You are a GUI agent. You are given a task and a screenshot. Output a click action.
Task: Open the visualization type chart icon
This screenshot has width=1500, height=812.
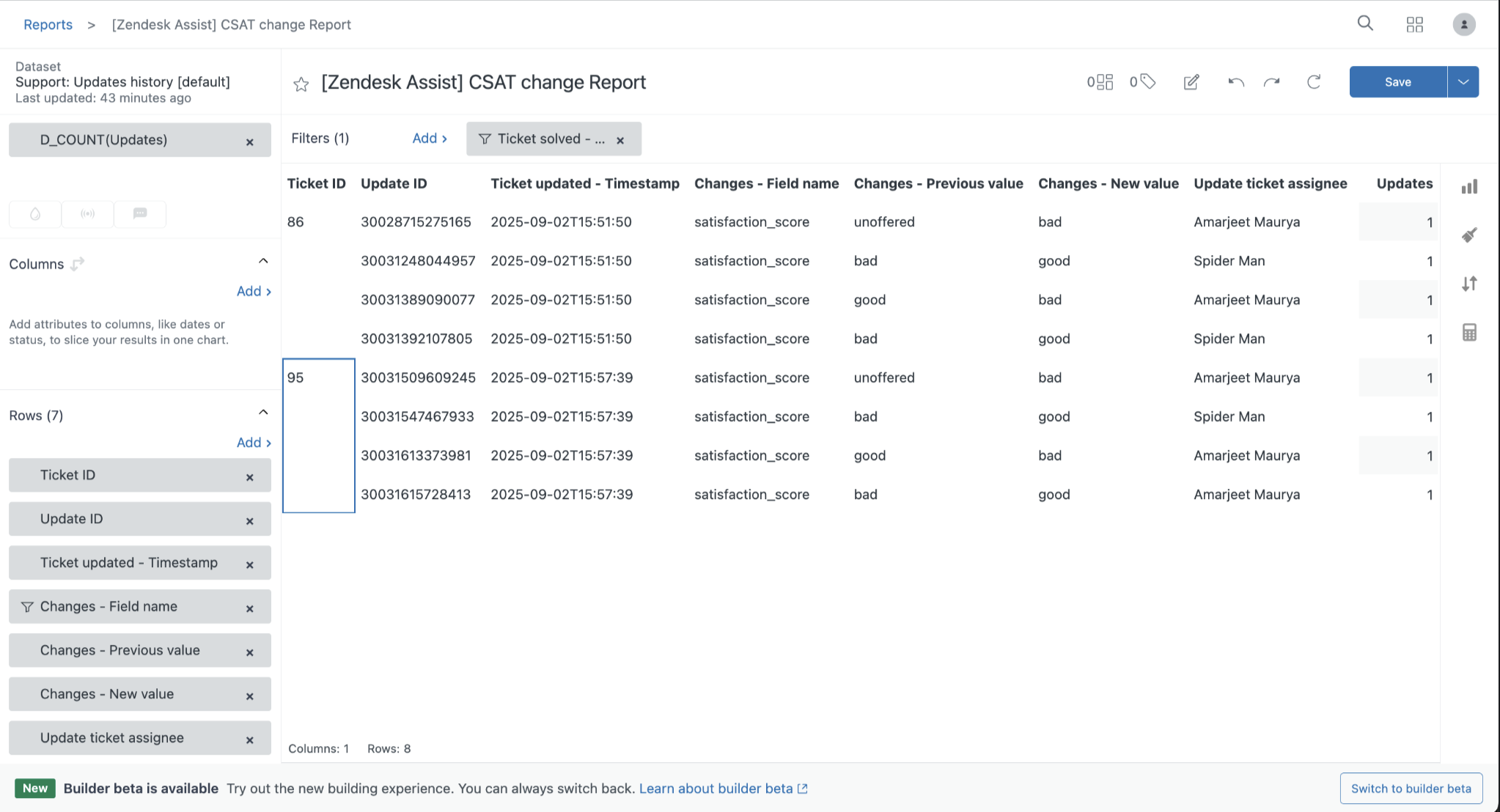1469,187
